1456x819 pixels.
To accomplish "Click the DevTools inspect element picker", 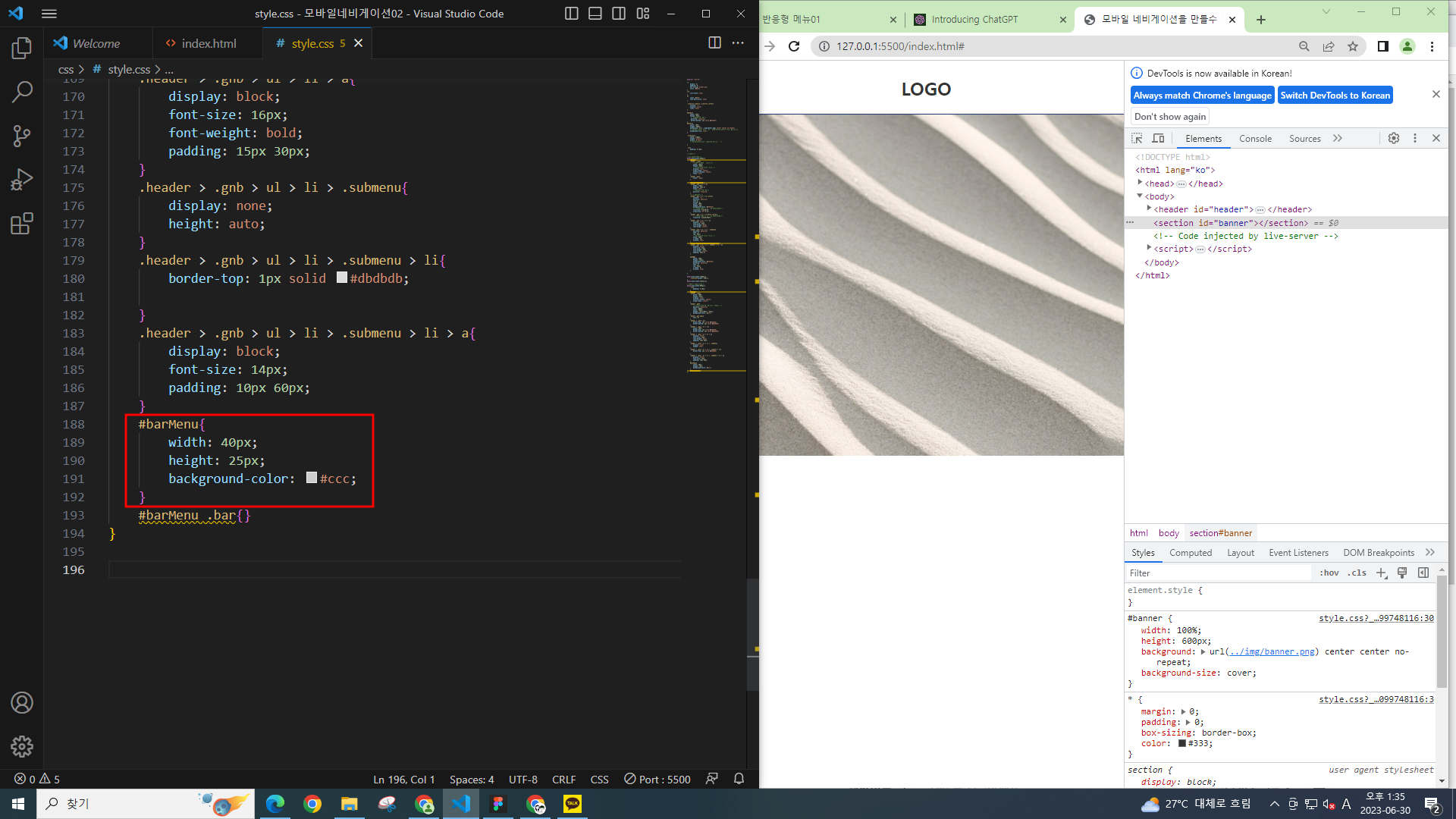I will click(x=1137, y=139).
